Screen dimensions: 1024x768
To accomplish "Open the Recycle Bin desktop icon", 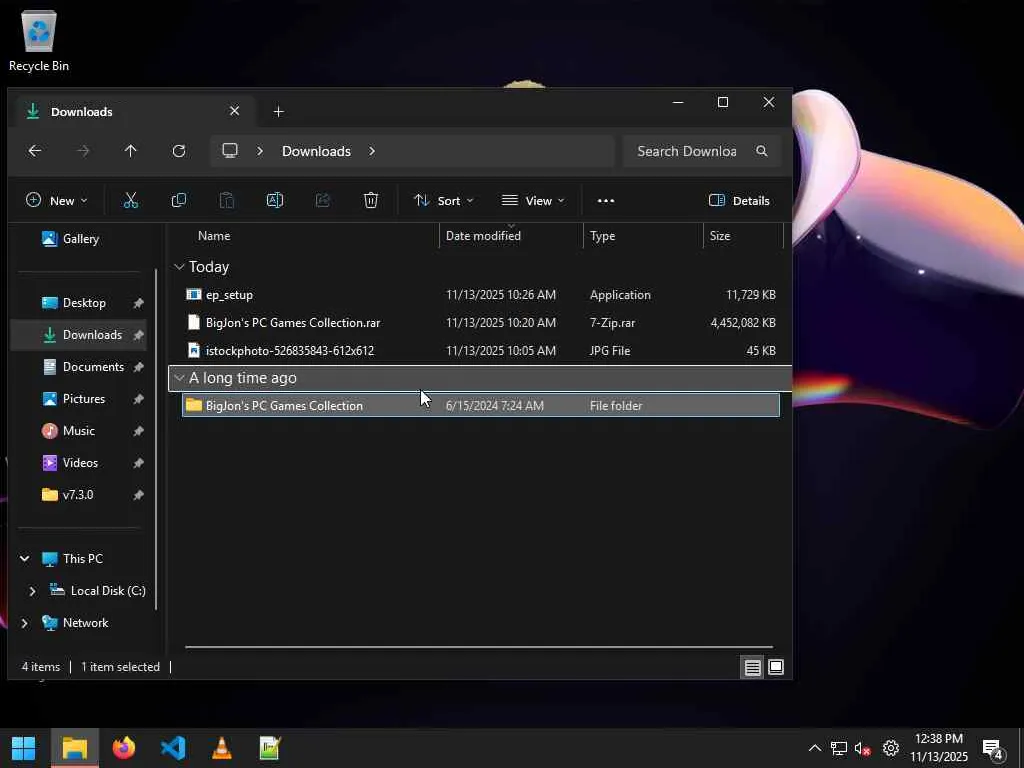I will [x=39, y=40].
